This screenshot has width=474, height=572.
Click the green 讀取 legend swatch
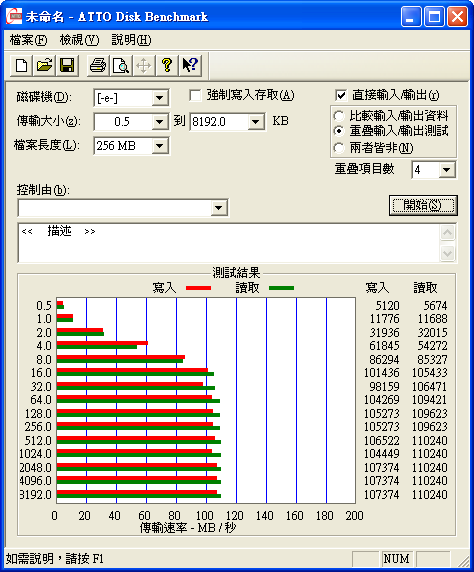281,288
